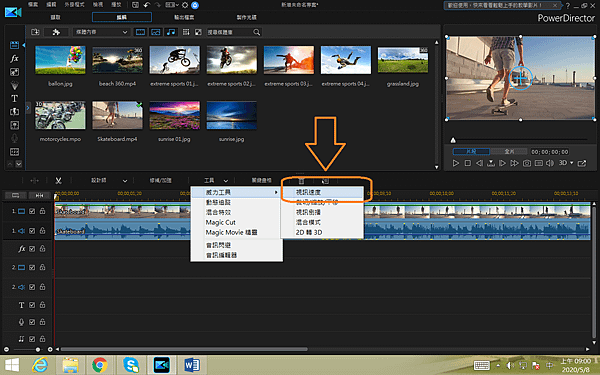Click the timeline zoom slider handle
600x375 pixels.
pos(38,349)
